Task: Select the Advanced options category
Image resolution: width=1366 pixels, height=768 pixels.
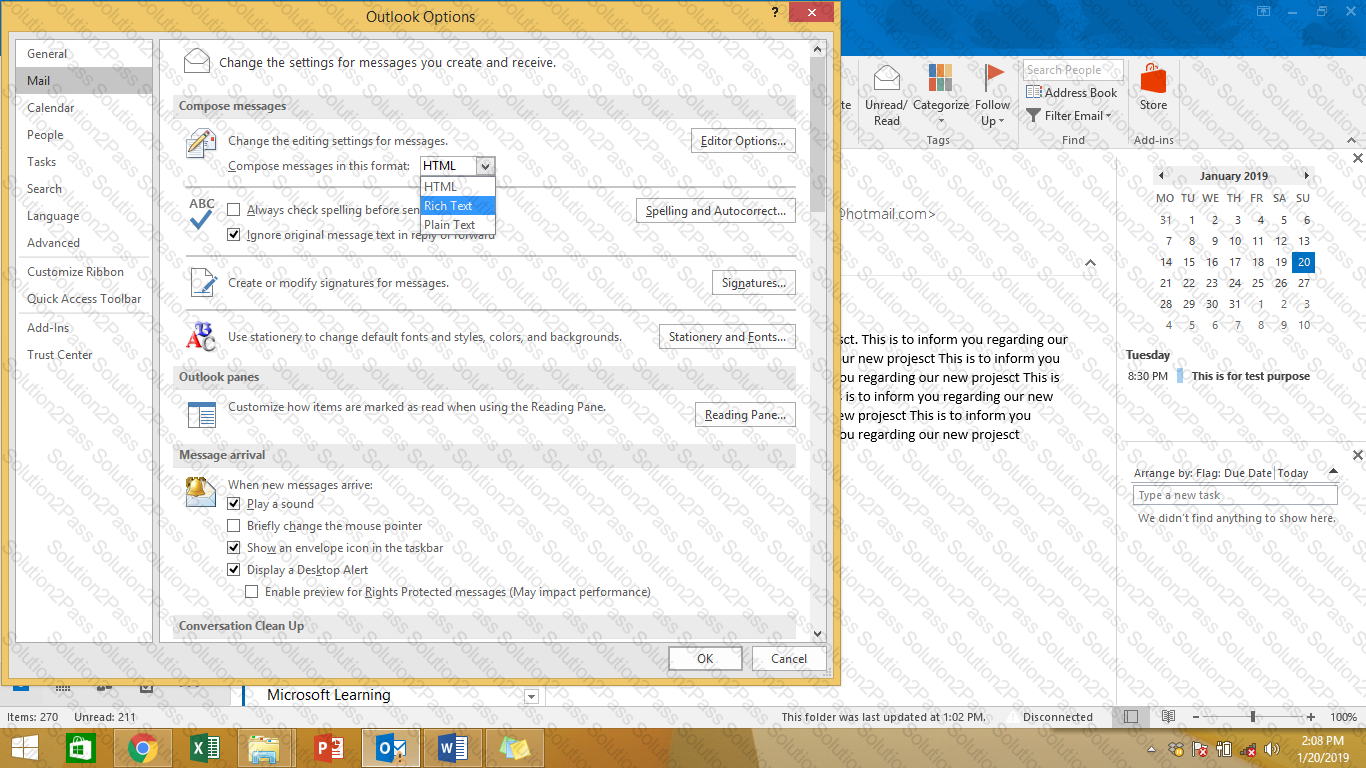Action: pyautogui.click(x=84, y=243)
